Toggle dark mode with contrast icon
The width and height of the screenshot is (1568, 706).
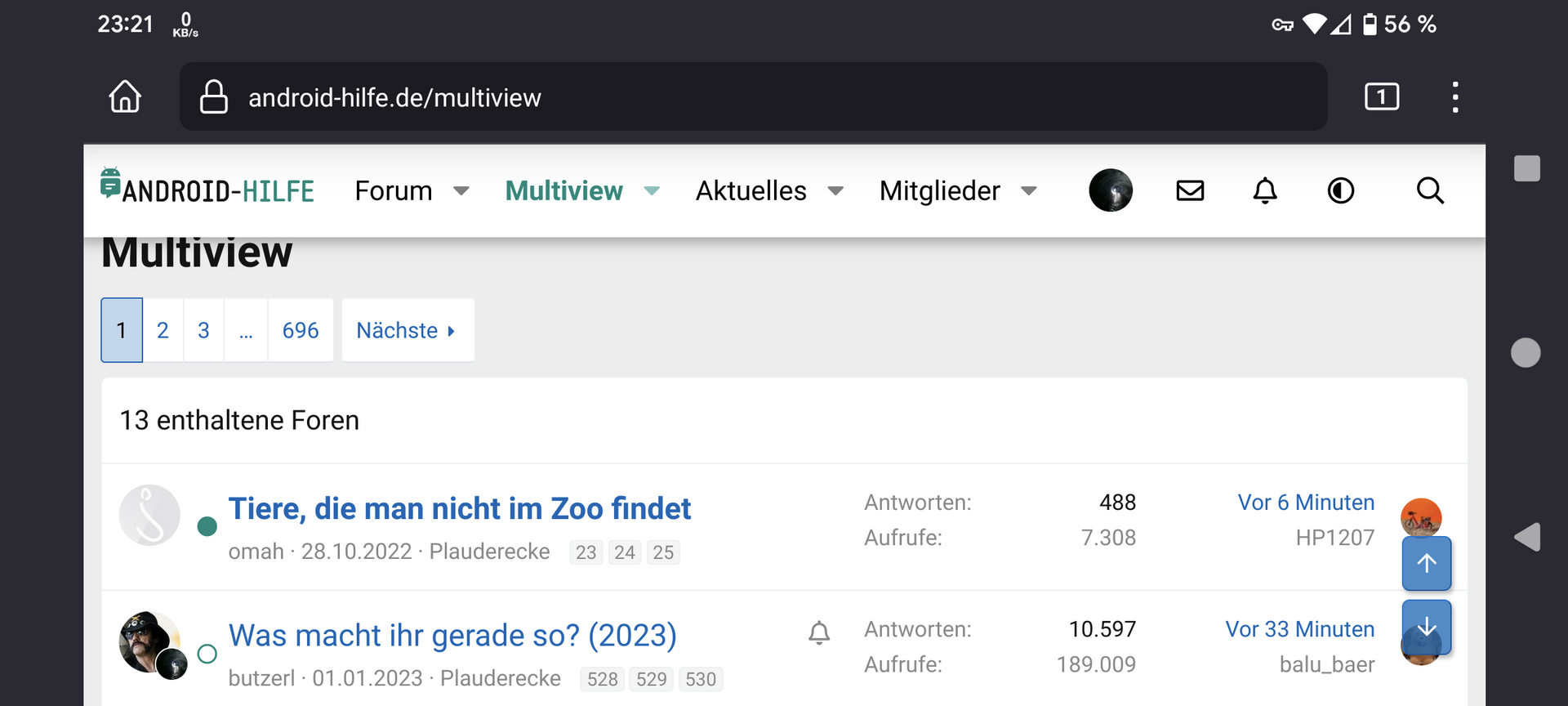click(1340, 190)
